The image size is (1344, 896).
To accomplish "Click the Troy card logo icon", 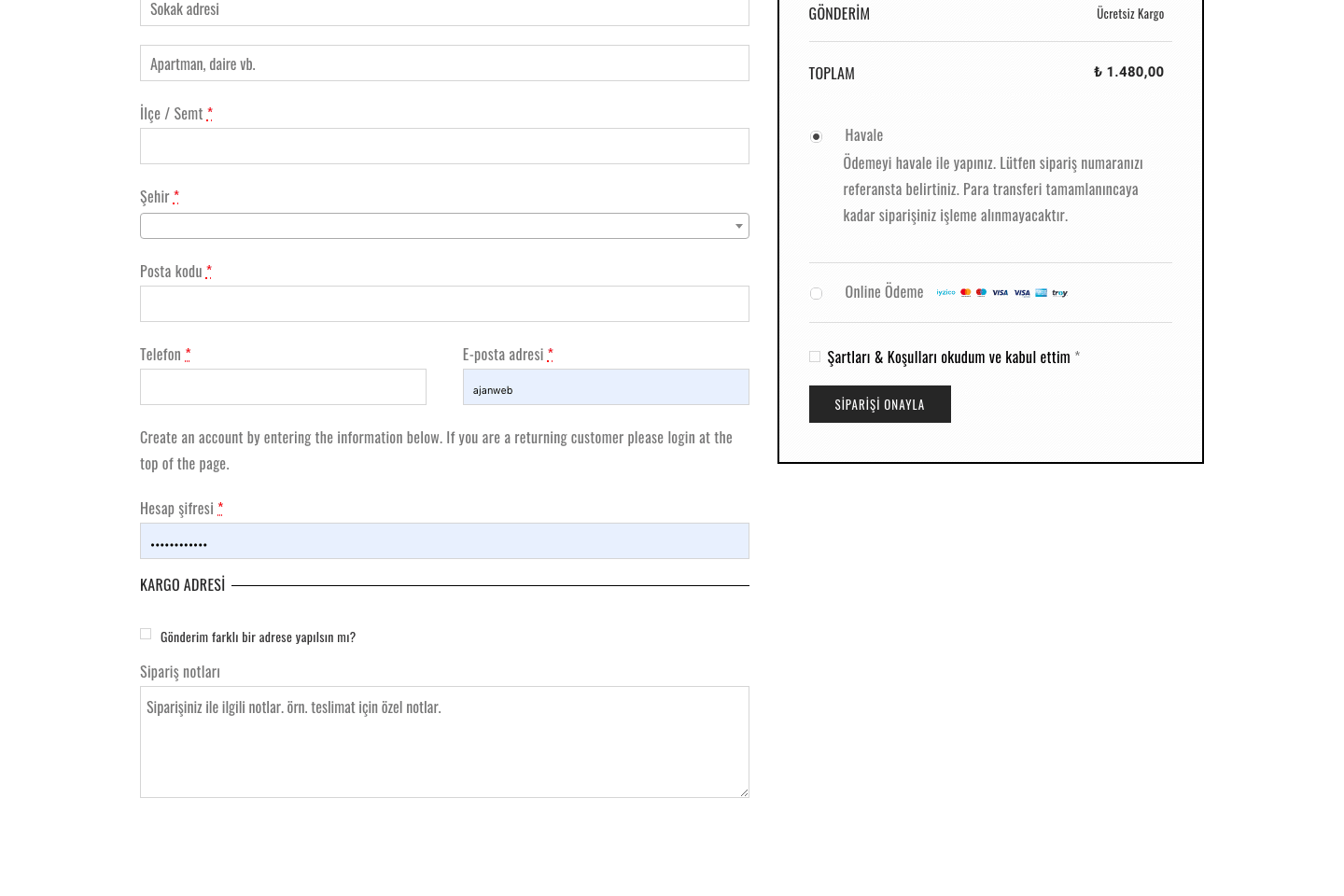I will tap(1059, 293).
